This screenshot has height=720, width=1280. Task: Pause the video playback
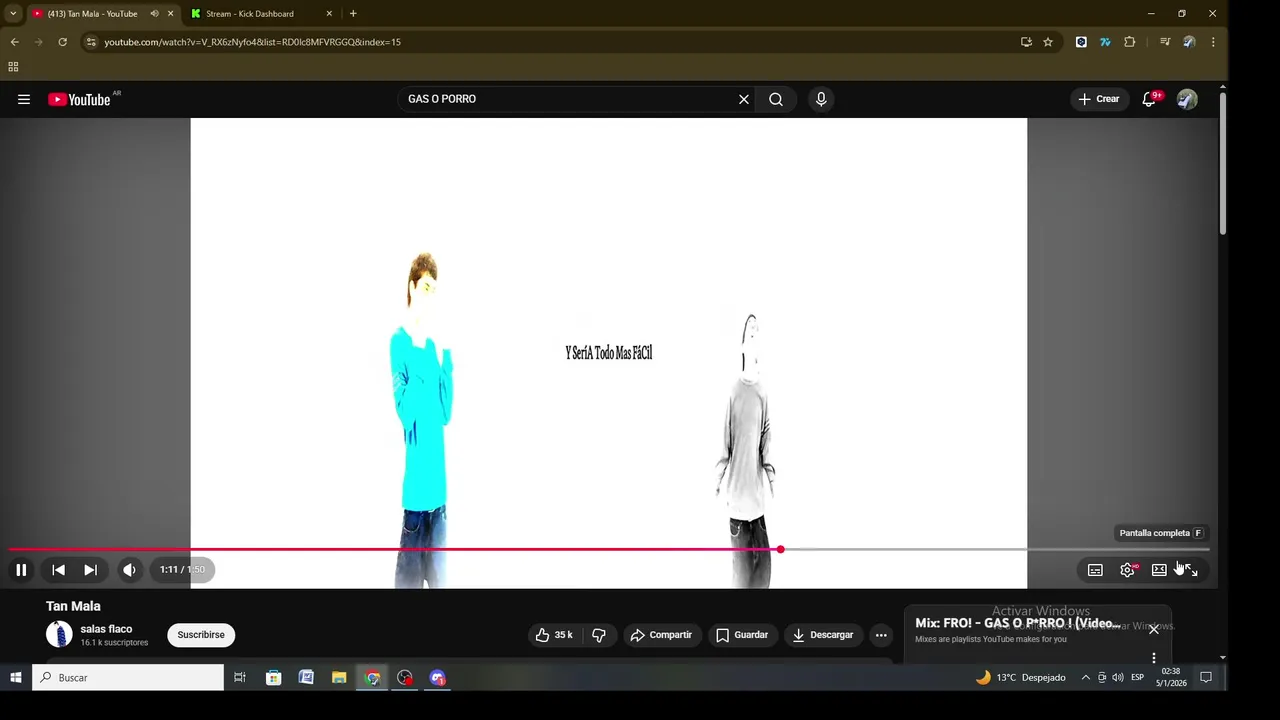pos(21,570)
